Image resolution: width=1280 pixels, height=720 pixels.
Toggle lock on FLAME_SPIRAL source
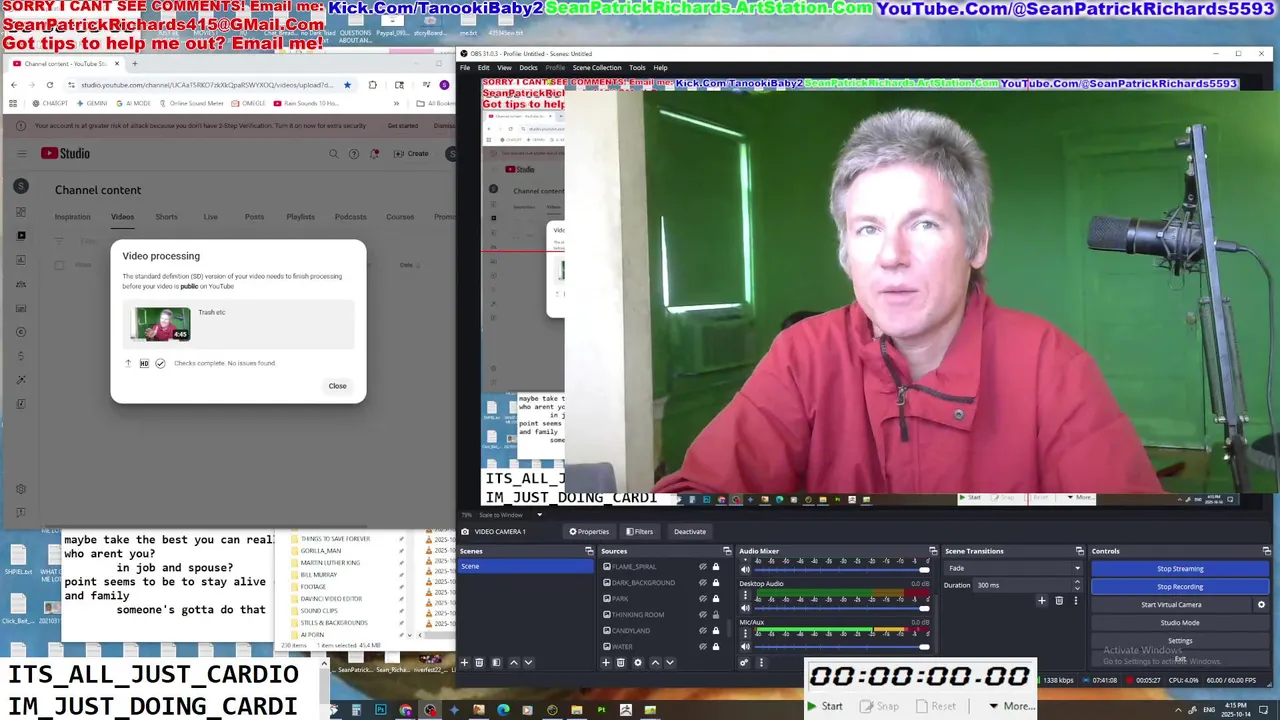pyautogui.click(x=716, y=567)
